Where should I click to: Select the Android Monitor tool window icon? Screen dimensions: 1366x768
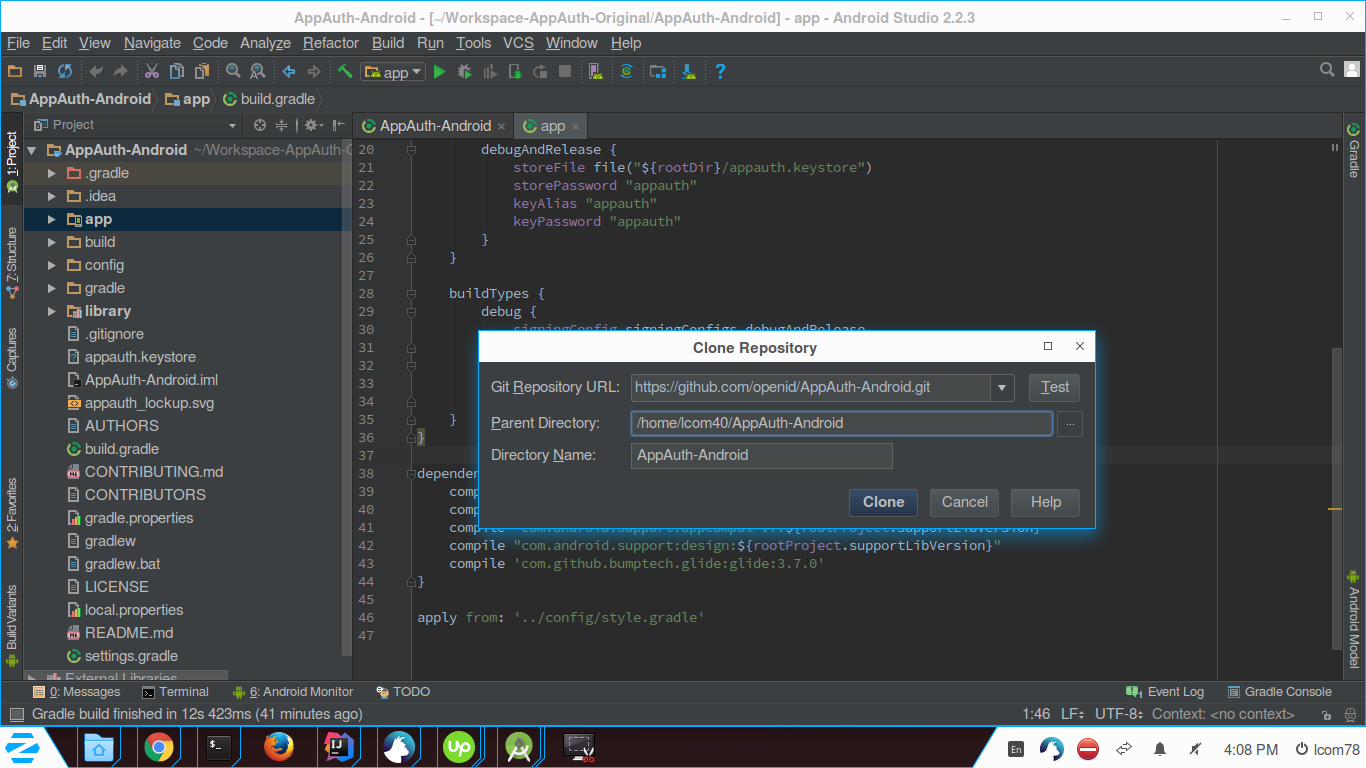pos(293,691)
